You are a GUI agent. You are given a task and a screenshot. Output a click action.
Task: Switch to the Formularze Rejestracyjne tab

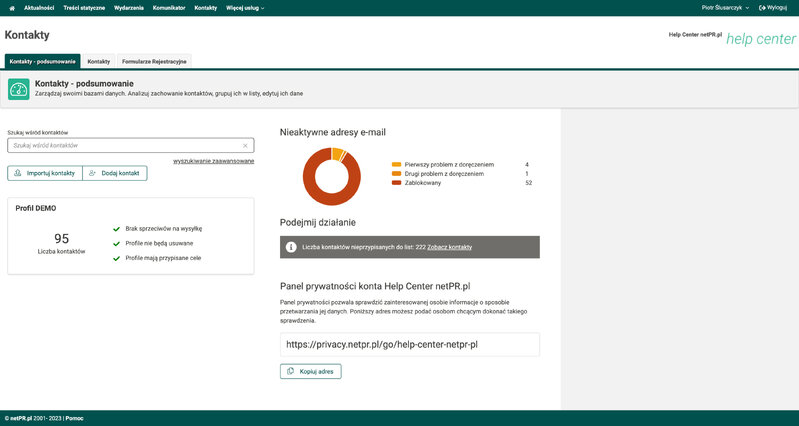[x=154, y=61]
